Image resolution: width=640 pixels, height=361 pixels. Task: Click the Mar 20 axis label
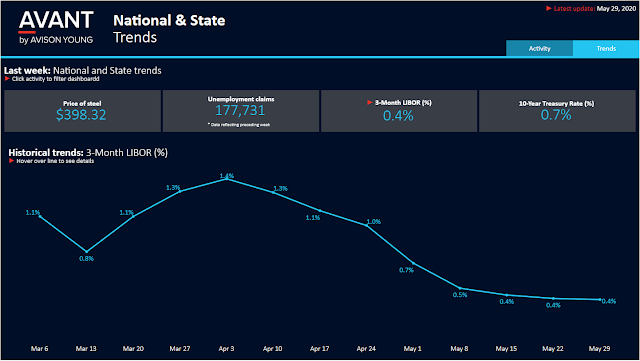(133, 348)
